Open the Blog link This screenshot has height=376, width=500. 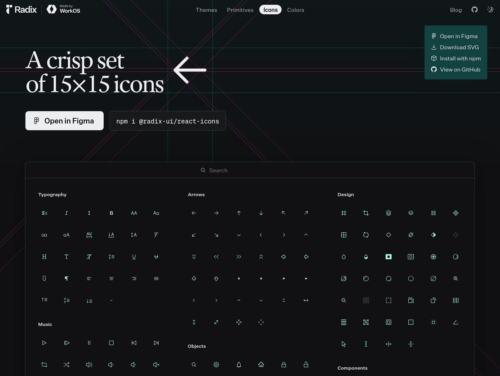456,10
